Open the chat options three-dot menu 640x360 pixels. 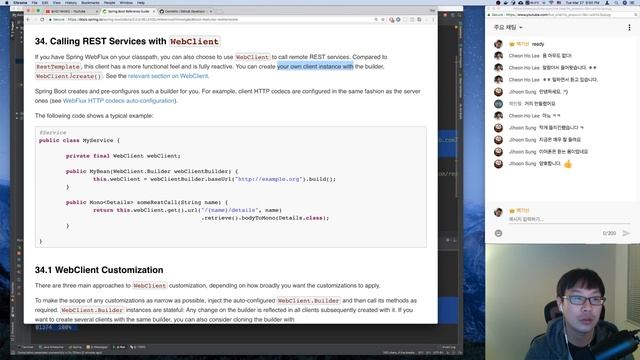629,27
